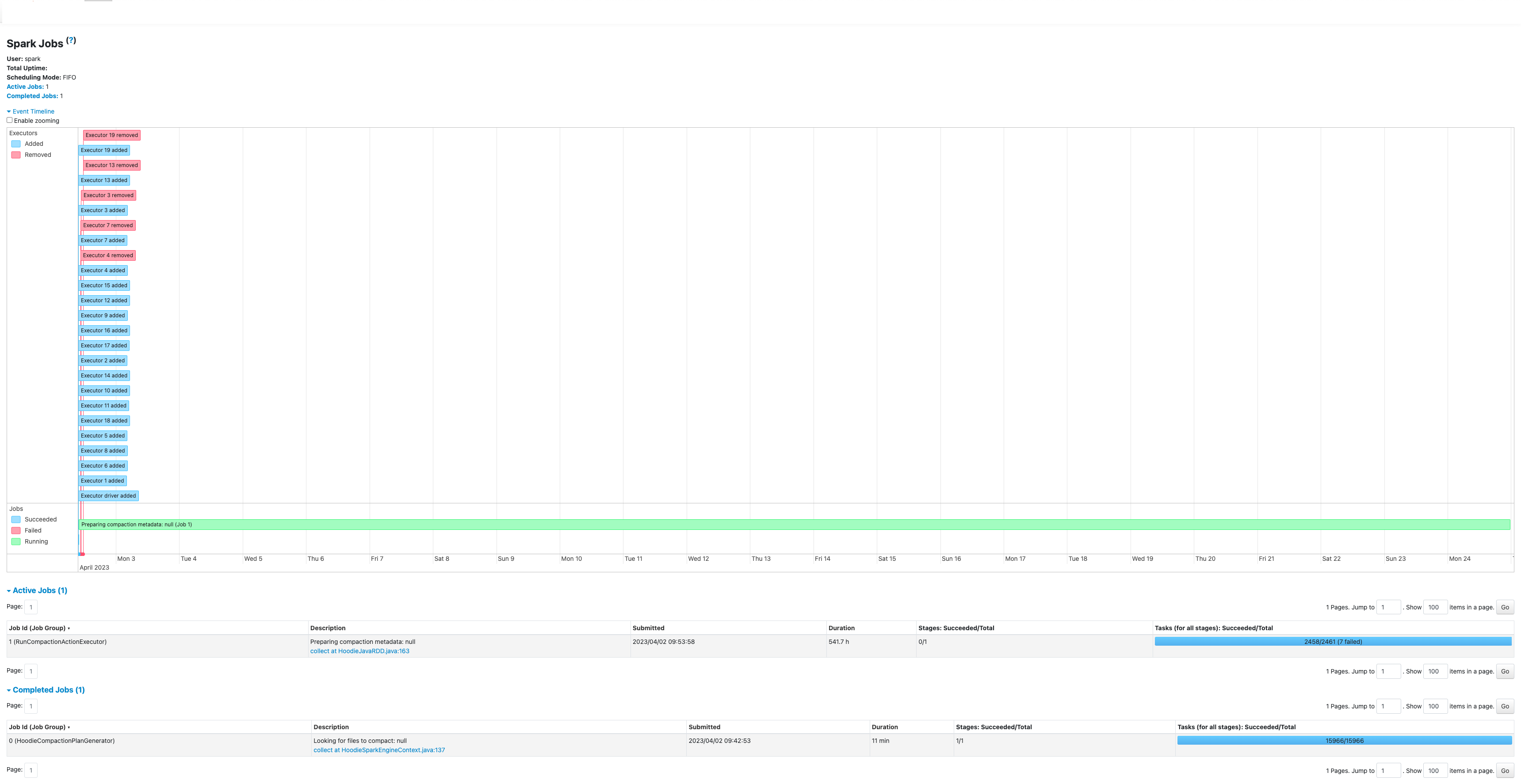1521x784 pixels.
Task: Sort Completed Jobs by Job Id column
Action: pyautogui.click(x=38, y=727)
